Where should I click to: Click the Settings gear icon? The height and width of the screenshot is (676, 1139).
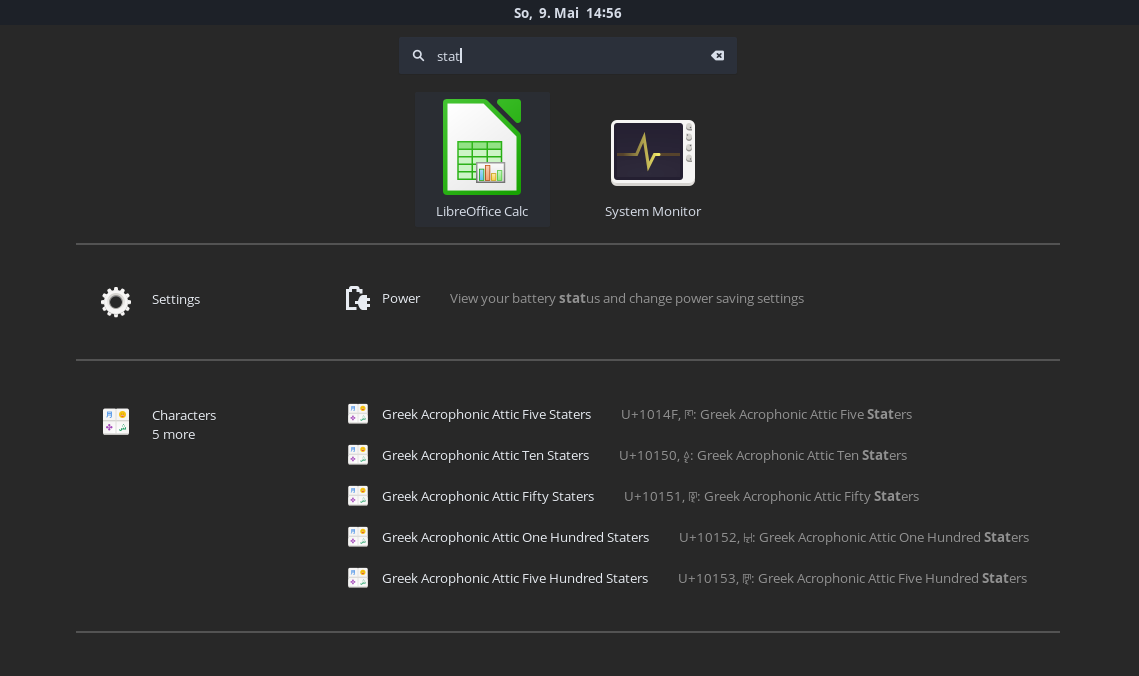click(x=115, y=301)
